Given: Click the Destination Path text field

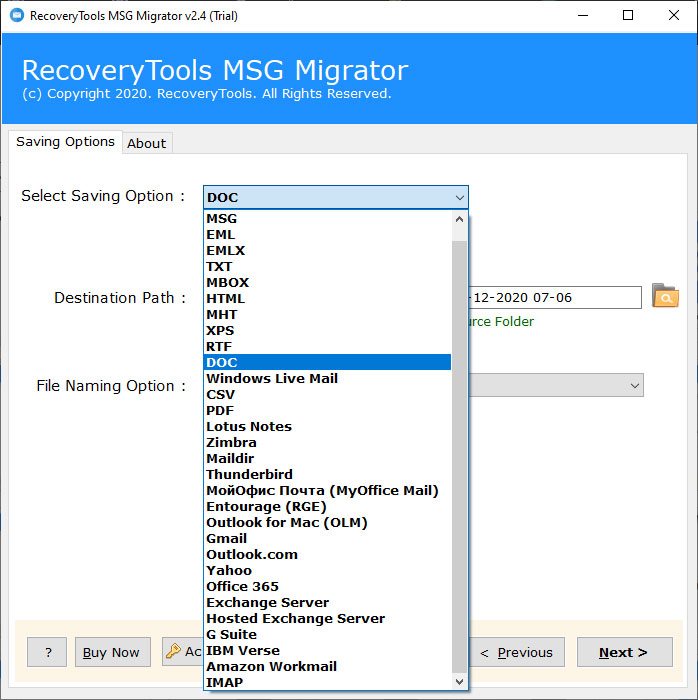Looking at the screenshot, I should 555,297.
